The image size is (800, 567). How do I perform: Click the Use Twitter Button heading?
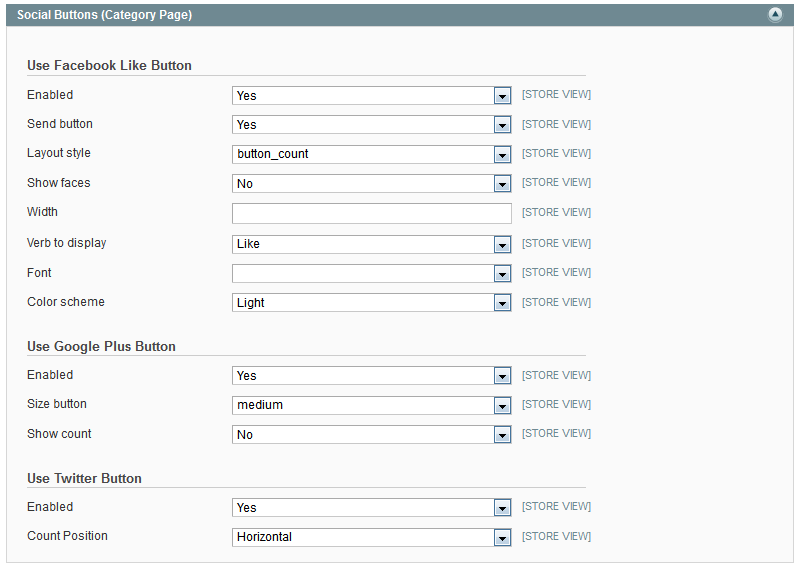tap(84, 479)
